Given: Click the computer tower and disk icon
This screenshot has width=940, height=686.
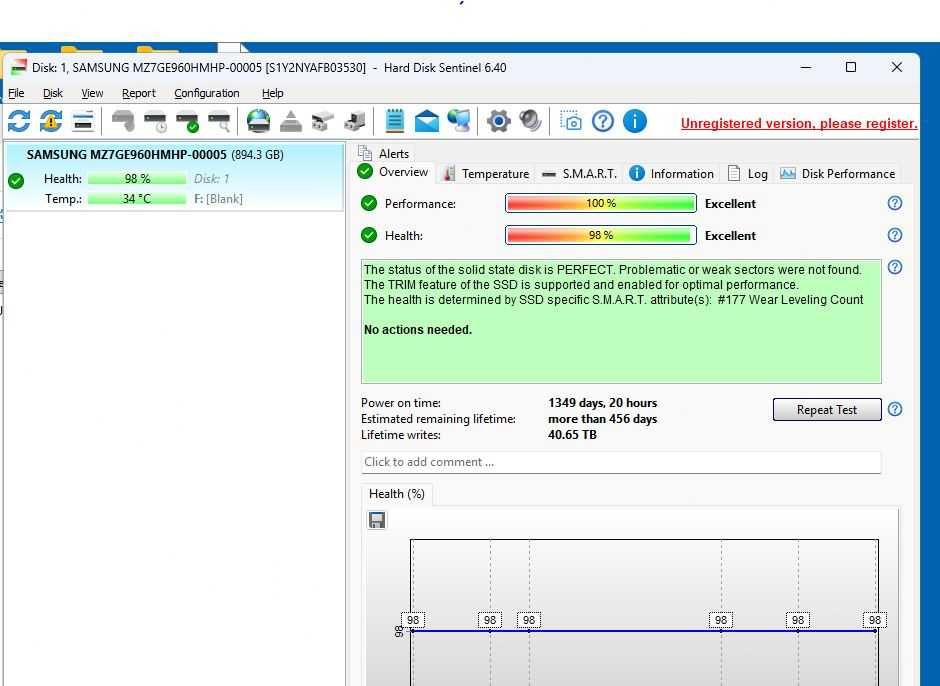Looking at the screenshot, I should pyautogui.click(x=355, y=122).
